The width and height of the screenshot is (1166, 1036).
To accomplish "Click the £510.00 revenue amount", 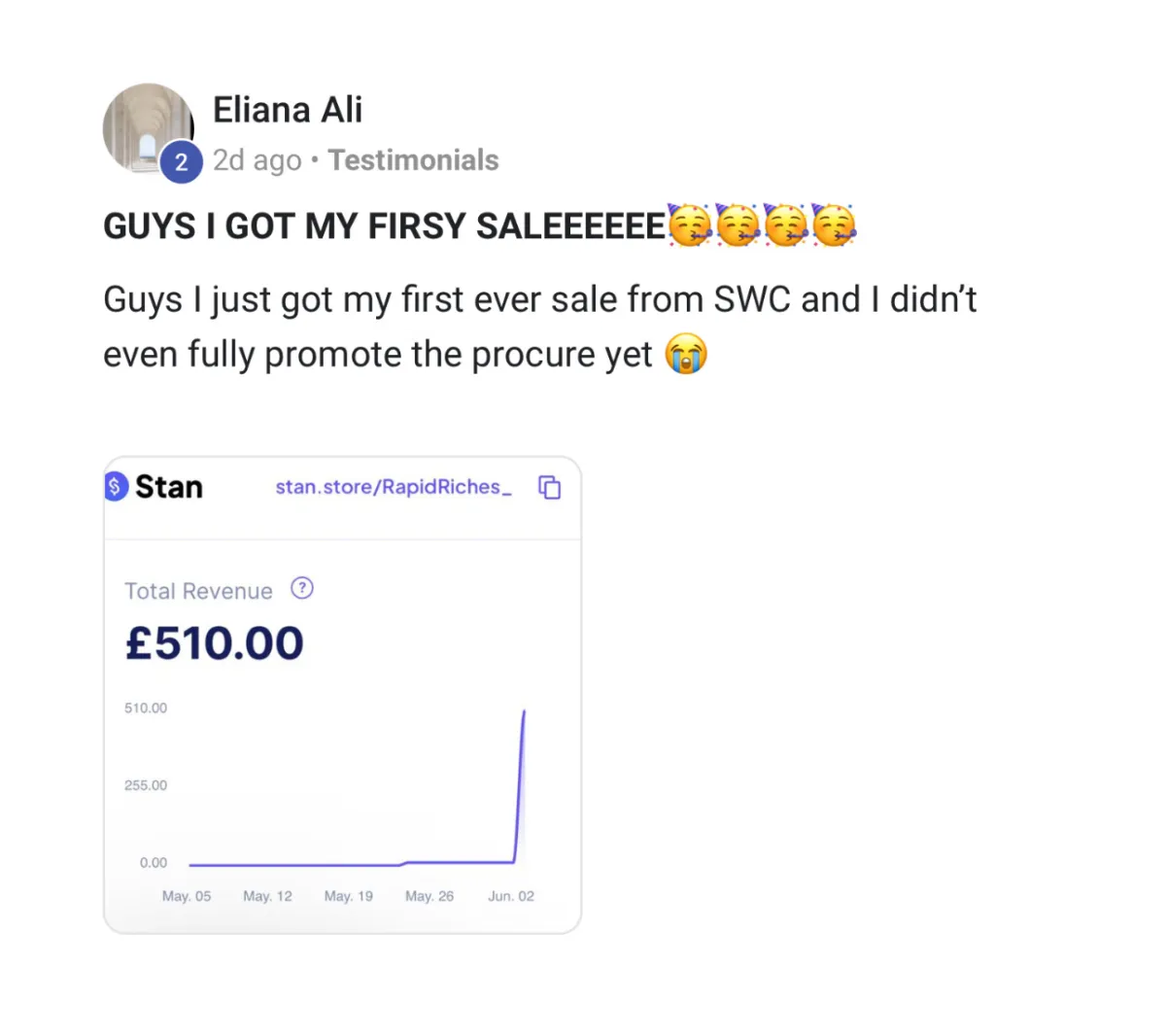I will point(215,643).
